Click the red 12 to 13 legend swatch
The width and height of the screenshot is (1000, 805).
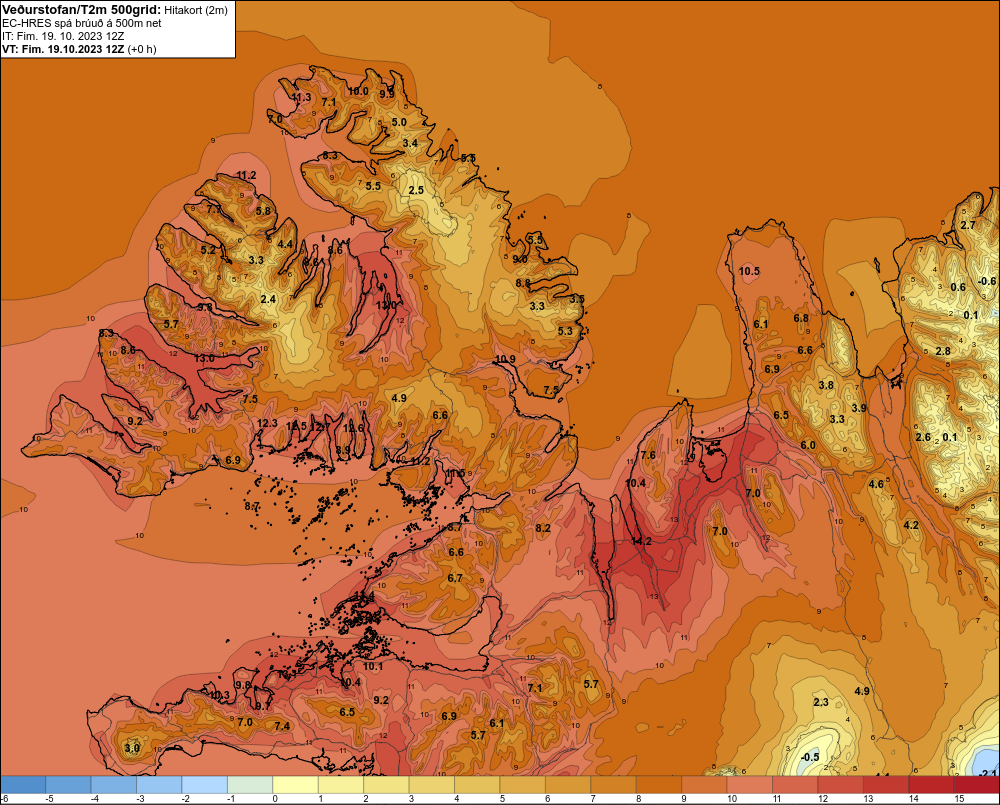tap(841, 785)
